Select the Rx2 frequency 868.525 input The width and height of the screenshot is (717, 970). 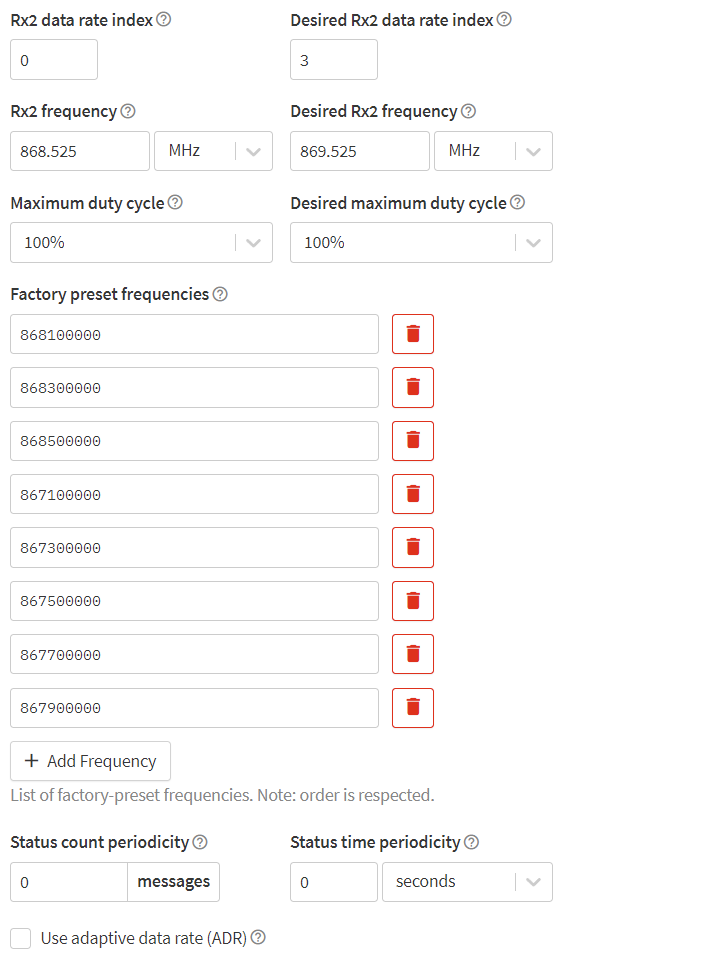coord(80,151)
